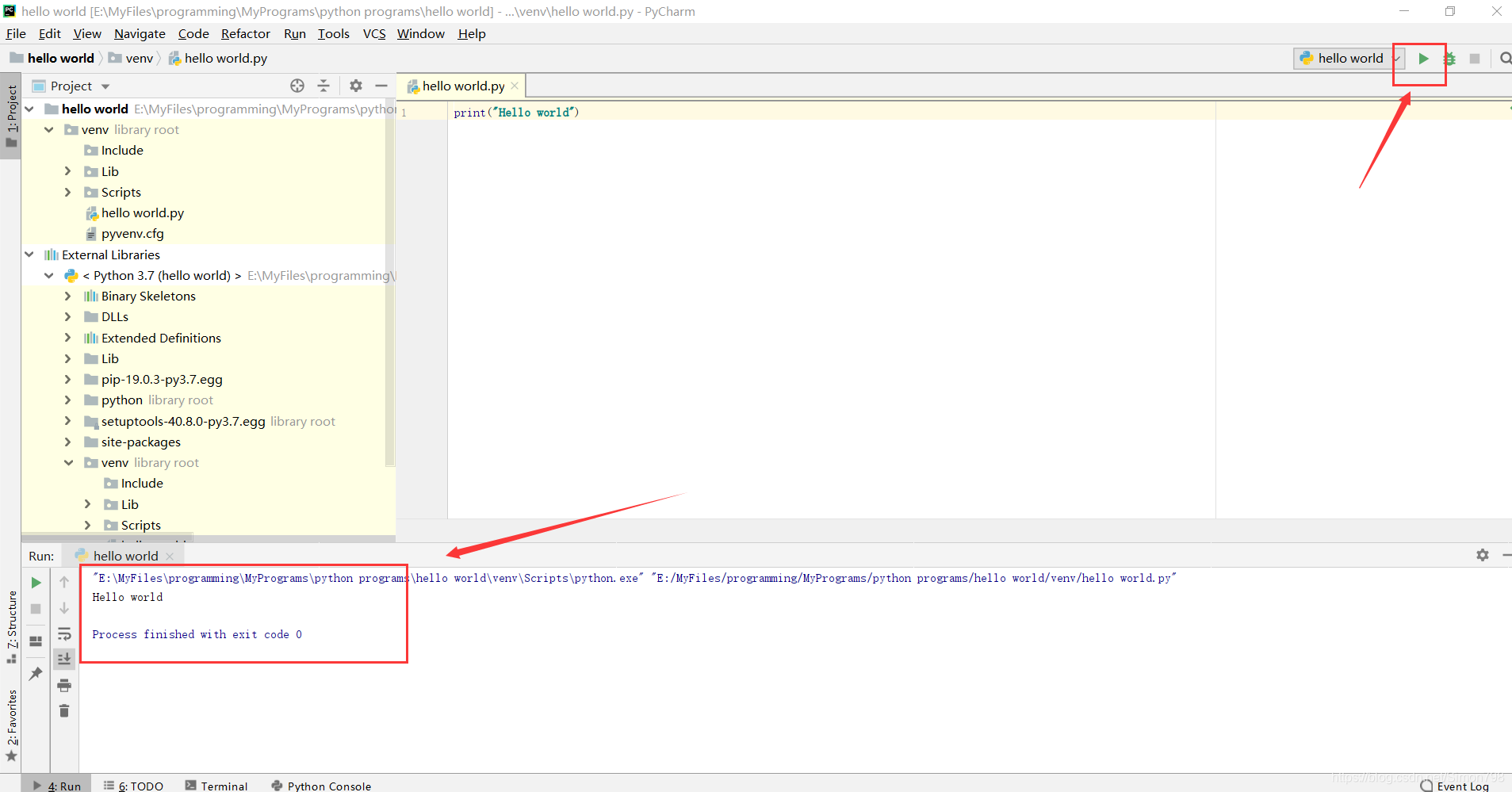This screenshot has height=792, width=1512.
Task: Open the 2: Favorites side tab
Action: coord(11,725)
